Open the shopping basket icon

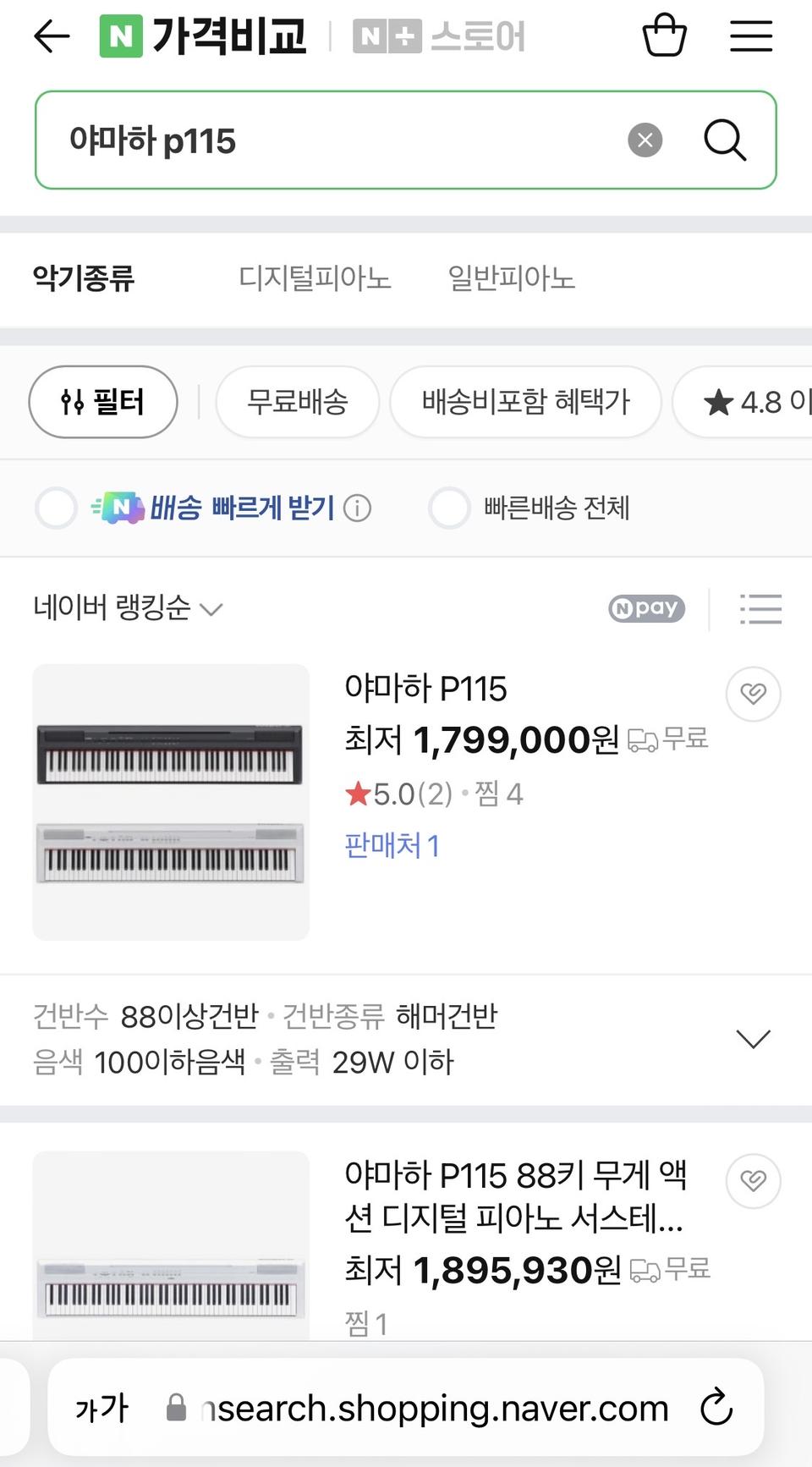(665, 36)
